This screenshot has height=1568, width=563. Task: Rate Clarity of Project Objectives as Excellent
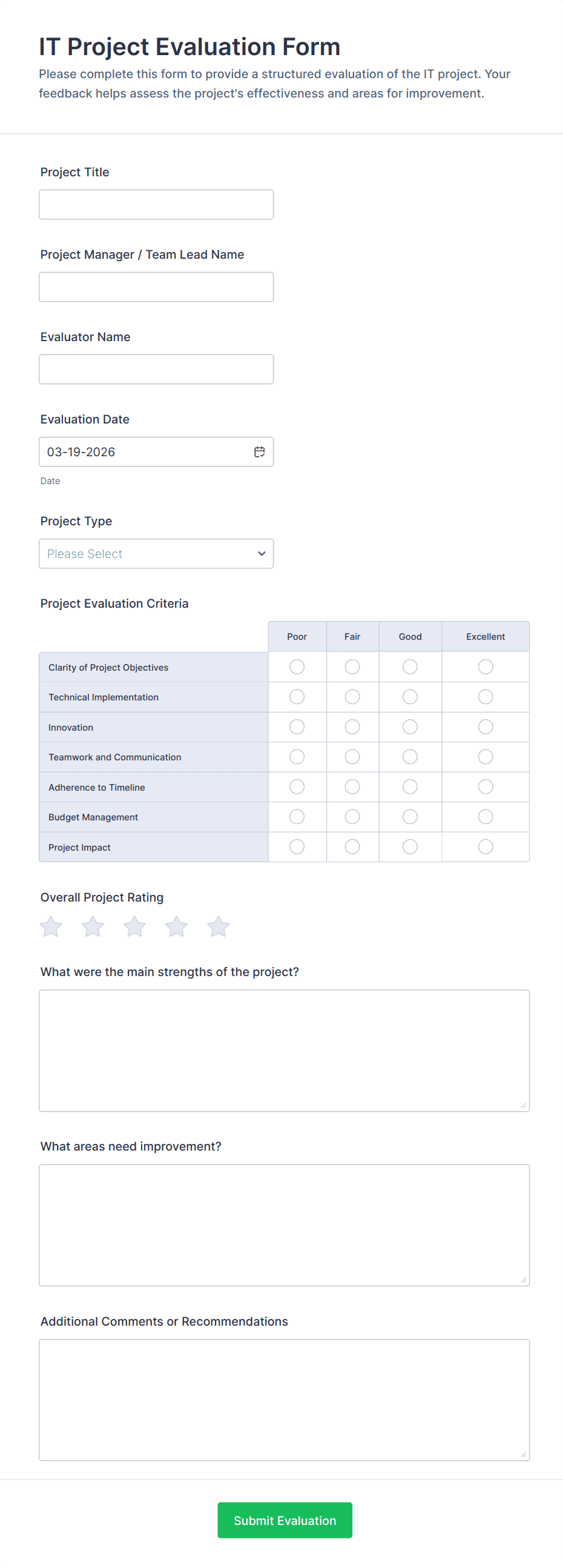click(485, 667)
